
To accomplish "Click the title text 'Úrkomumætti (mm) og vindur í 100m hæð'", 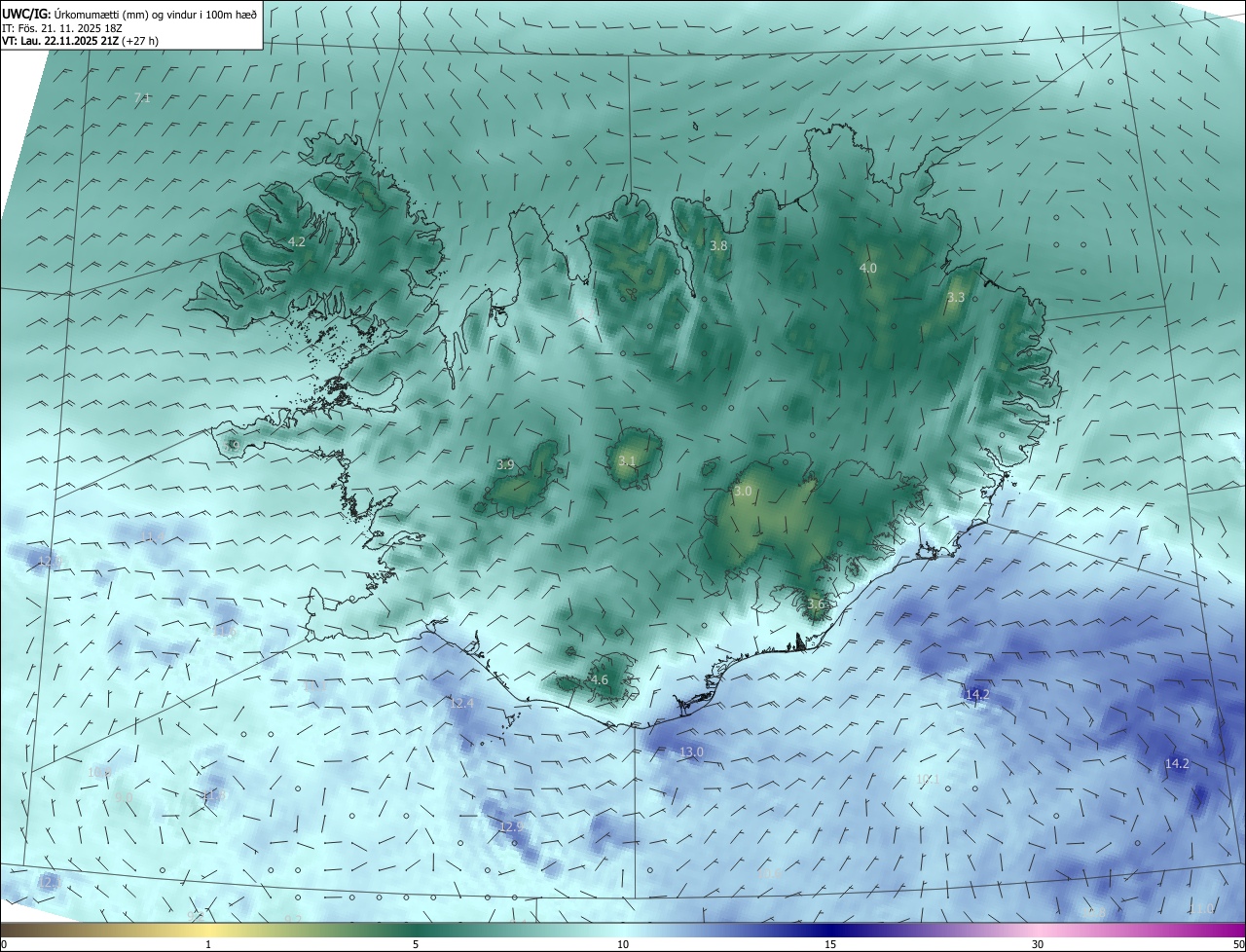I will (x=155, y=14).
